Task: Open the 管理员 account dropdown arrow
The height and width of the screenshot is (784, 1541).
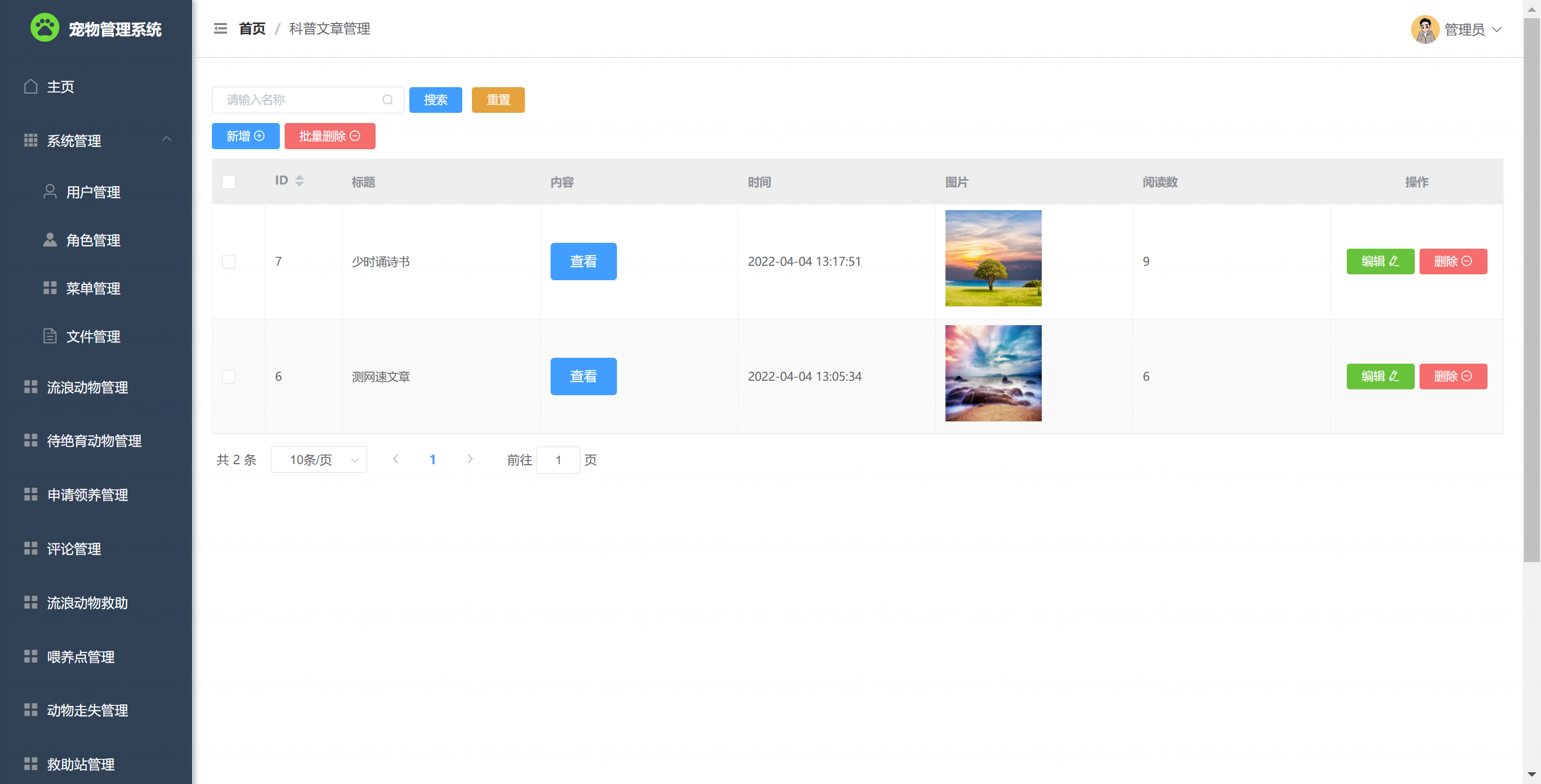Action: point(1497,29)
